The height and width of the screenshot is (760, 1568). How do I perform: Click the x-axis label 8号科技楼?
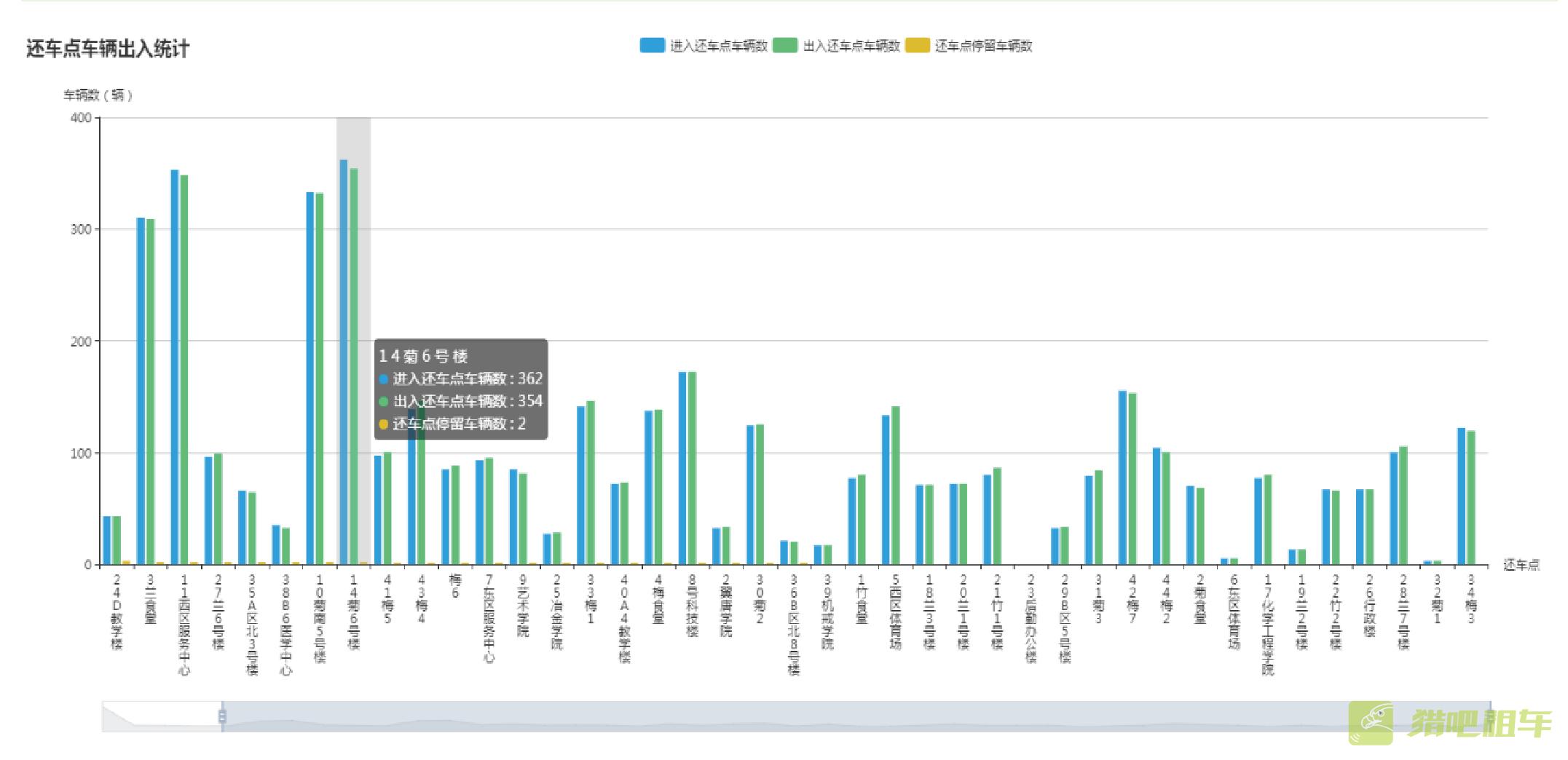pyautogui.click(x=692, y=606)
